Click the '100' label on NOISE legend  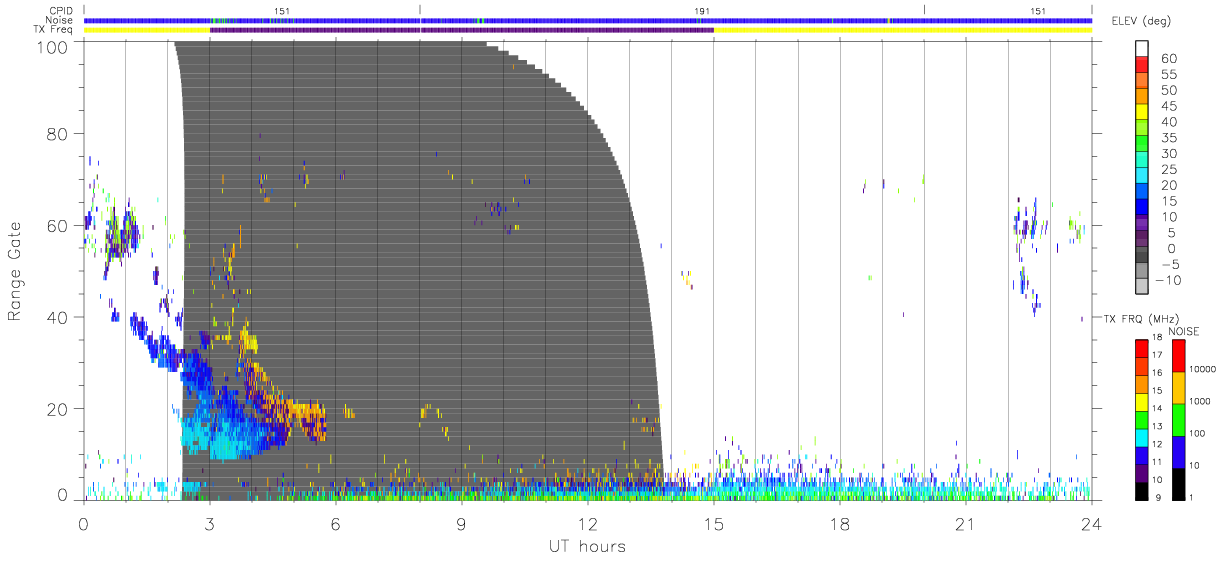(1199, 433)
